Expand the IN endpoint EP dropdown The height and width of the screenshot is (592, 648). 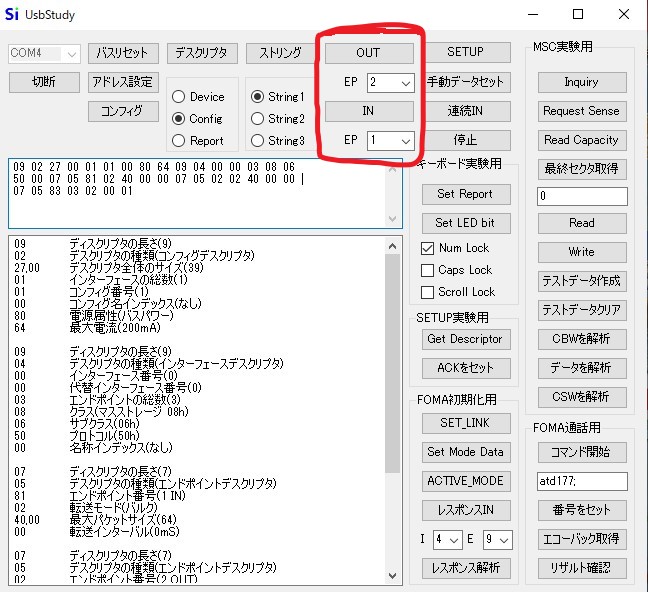[390, 141]
